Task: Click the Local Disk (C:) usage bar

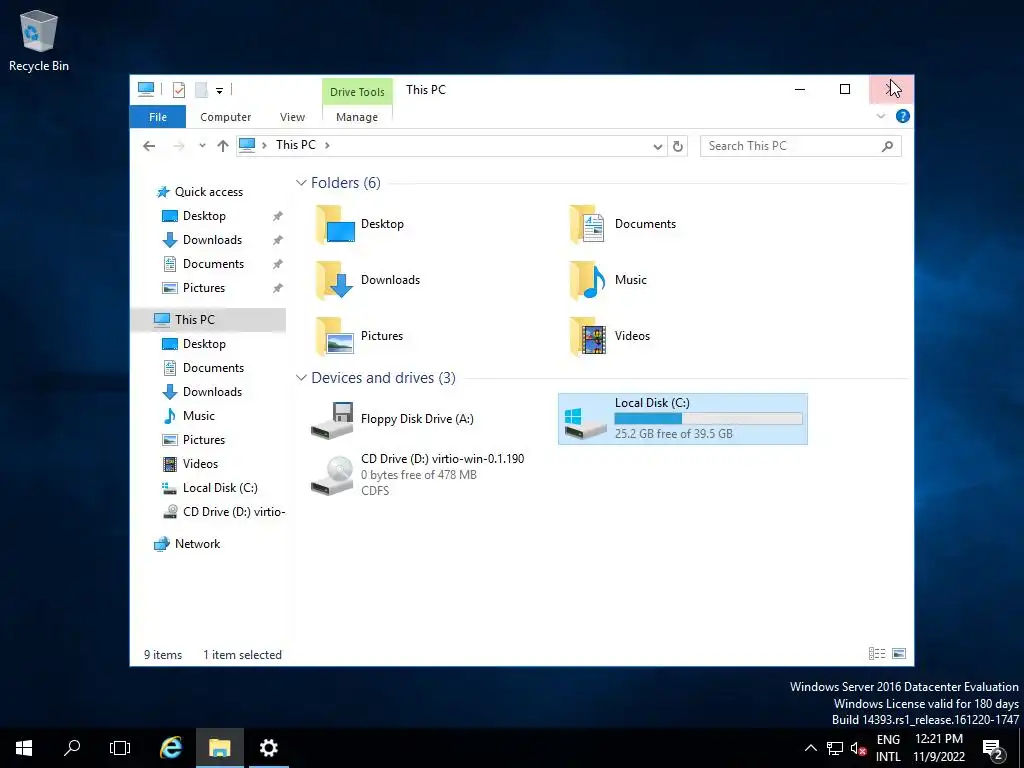Action: [x=708, y=419]
